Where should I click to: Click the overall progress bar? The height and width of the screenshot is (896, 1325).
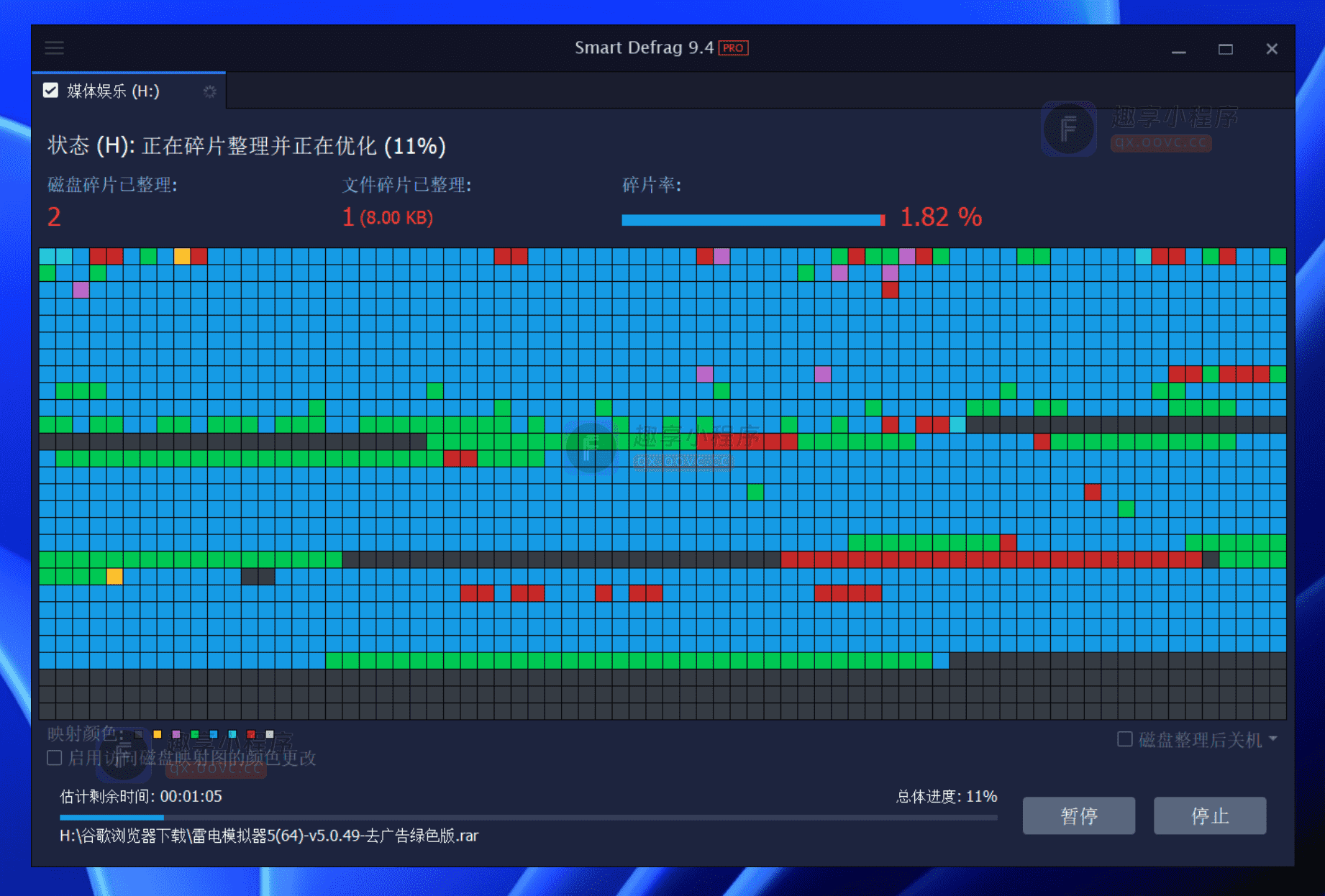[529, 818]
